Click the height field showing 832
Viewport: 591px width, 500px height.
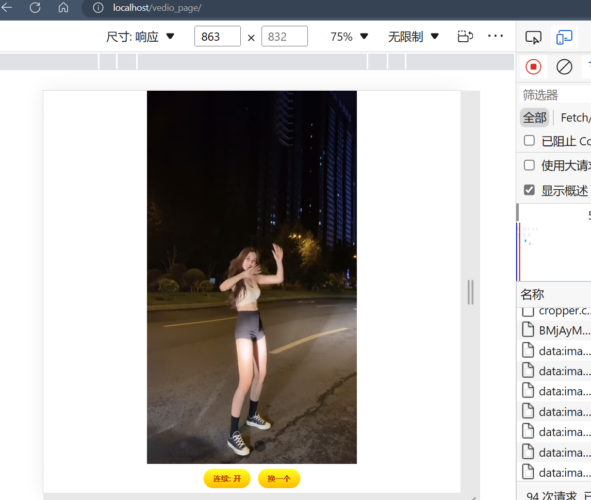coord(284,36)
